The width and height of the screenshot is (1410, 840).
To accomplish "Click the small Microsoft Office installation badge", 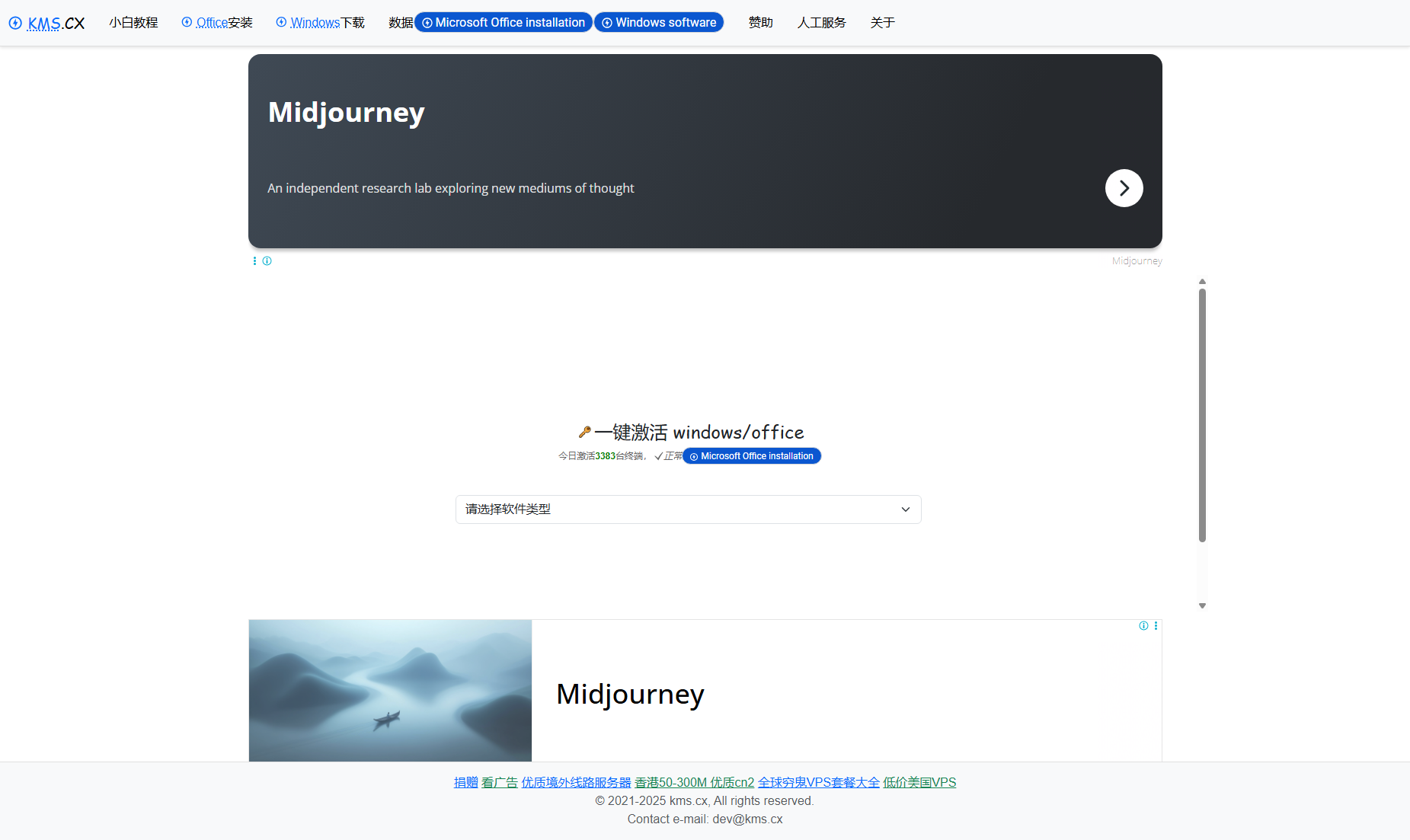I will 752,456.
